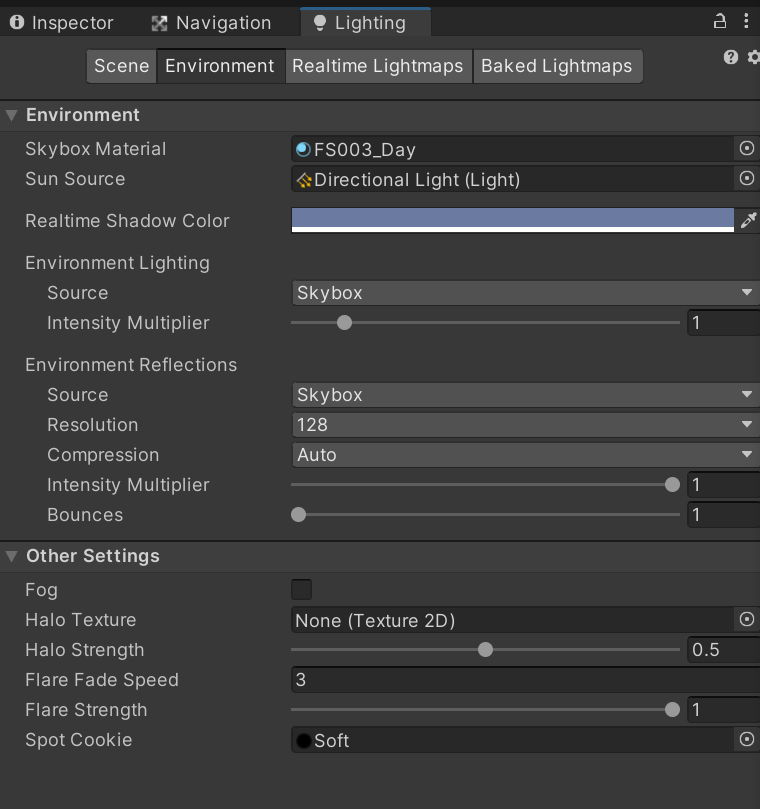Open object picker for Spot Cookie
Image resolution: width=760 pixels, height=809 pixels.
pos(747,739)
